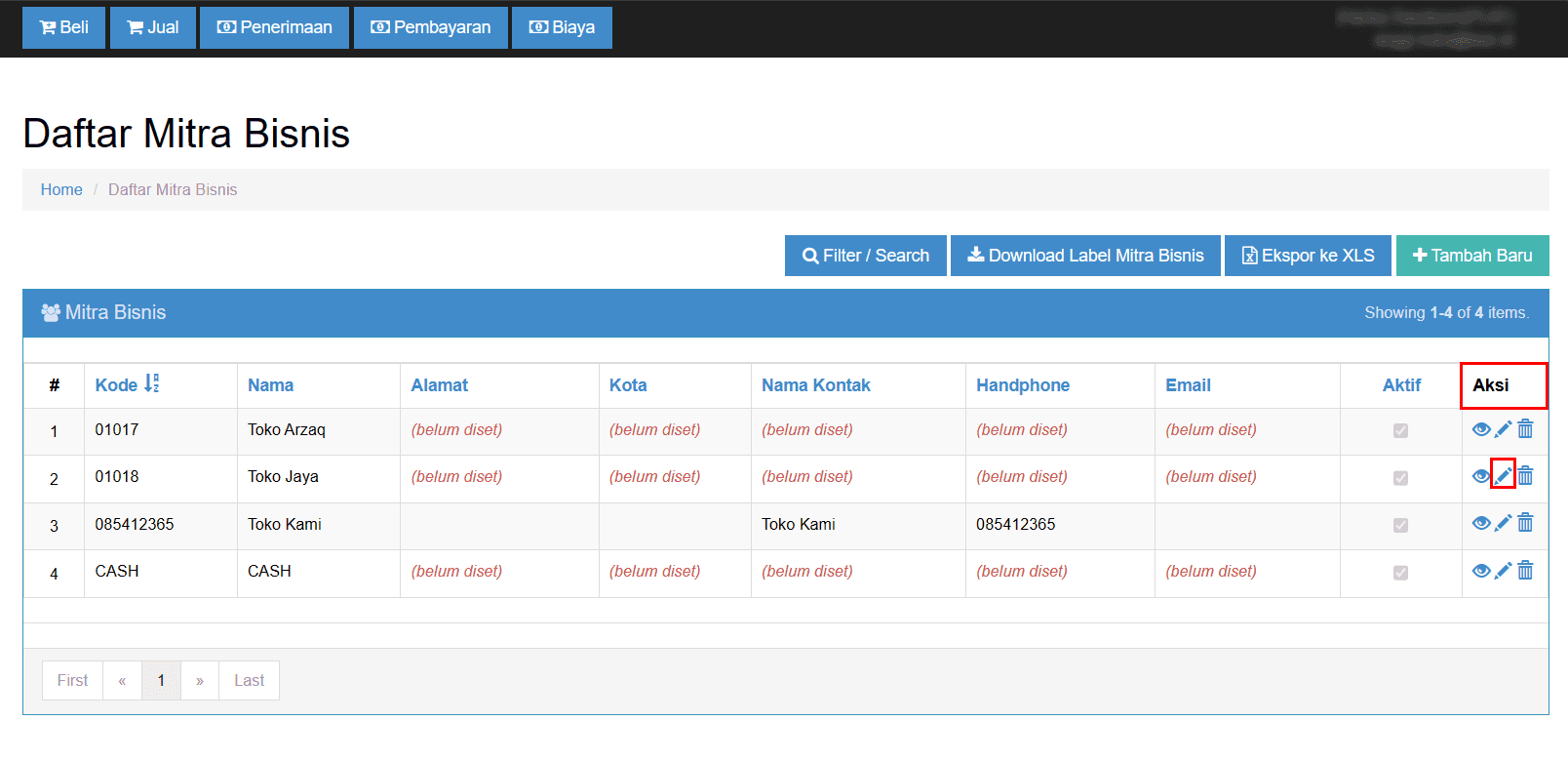Click previous page arrow «
The height and width of the screenshot is (761, 1568).
122,680
